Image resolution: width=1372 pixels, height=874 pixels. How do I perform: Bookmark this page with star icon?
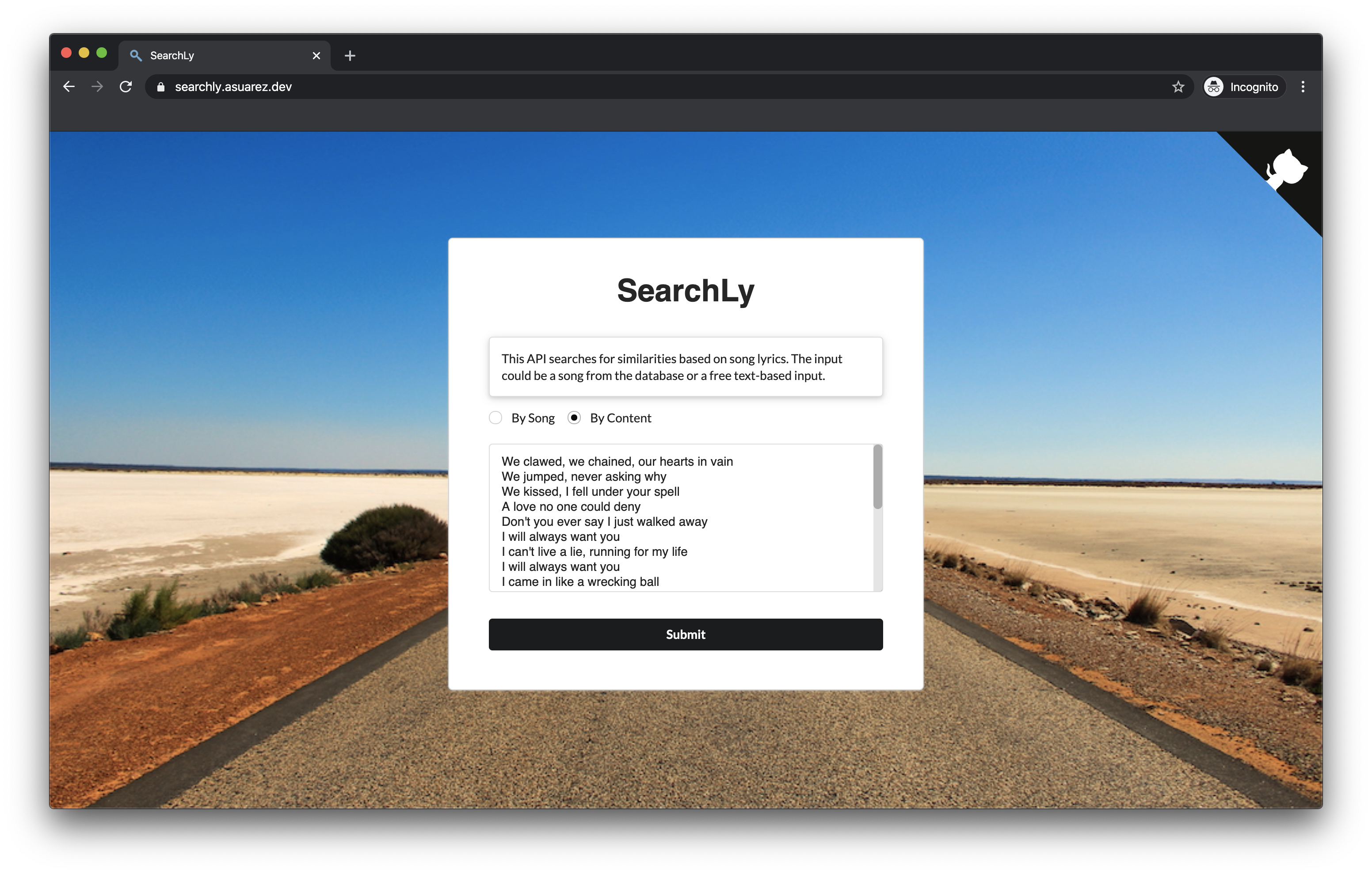pyautogui.click(x=1178, y=87)
